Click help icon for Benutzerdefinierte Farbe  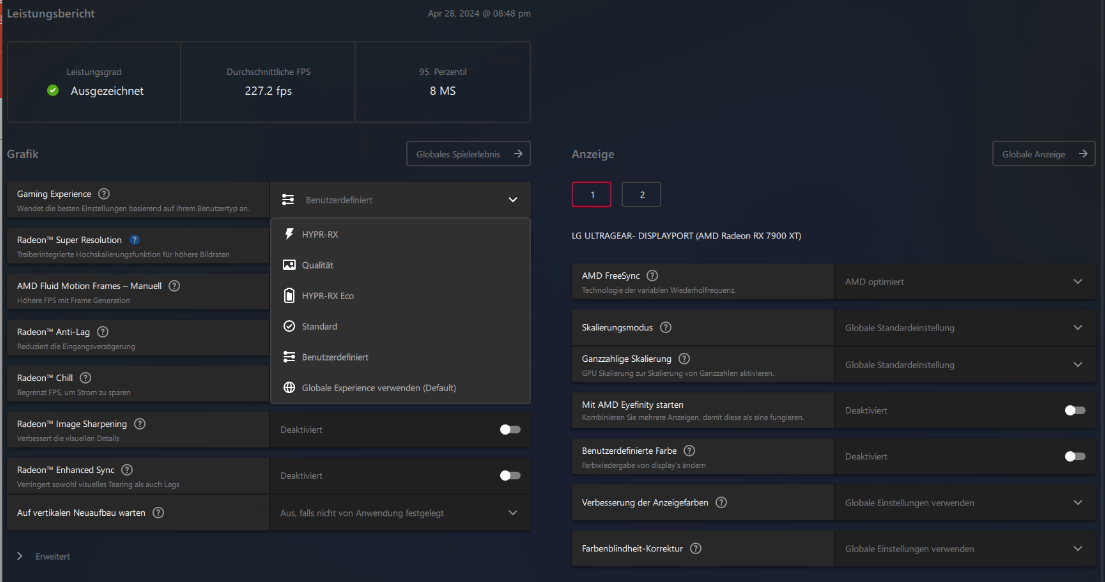689,451
